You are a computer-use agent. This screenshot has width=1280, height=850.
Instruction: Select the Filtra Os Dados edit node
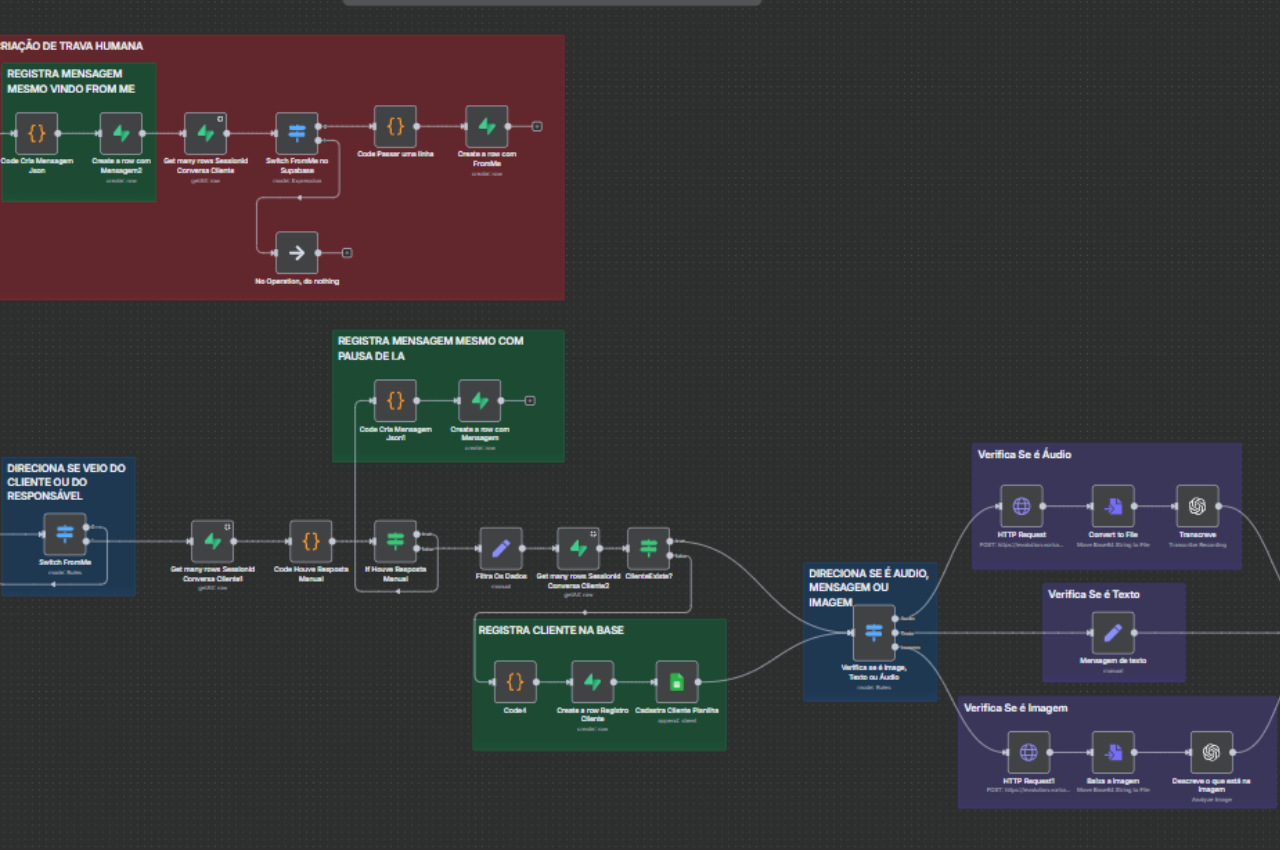click(x=501, y=548)
